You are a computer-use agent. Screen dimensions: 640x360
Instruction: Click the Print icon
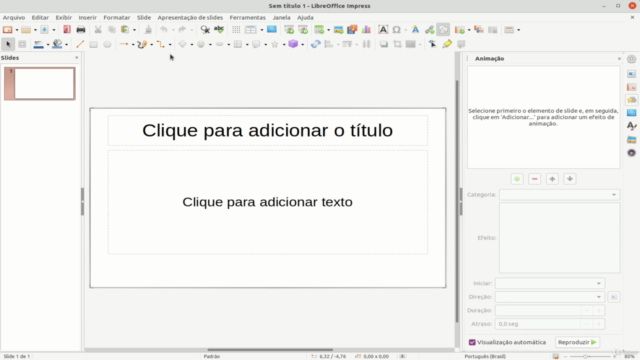[x=81, y=29]
